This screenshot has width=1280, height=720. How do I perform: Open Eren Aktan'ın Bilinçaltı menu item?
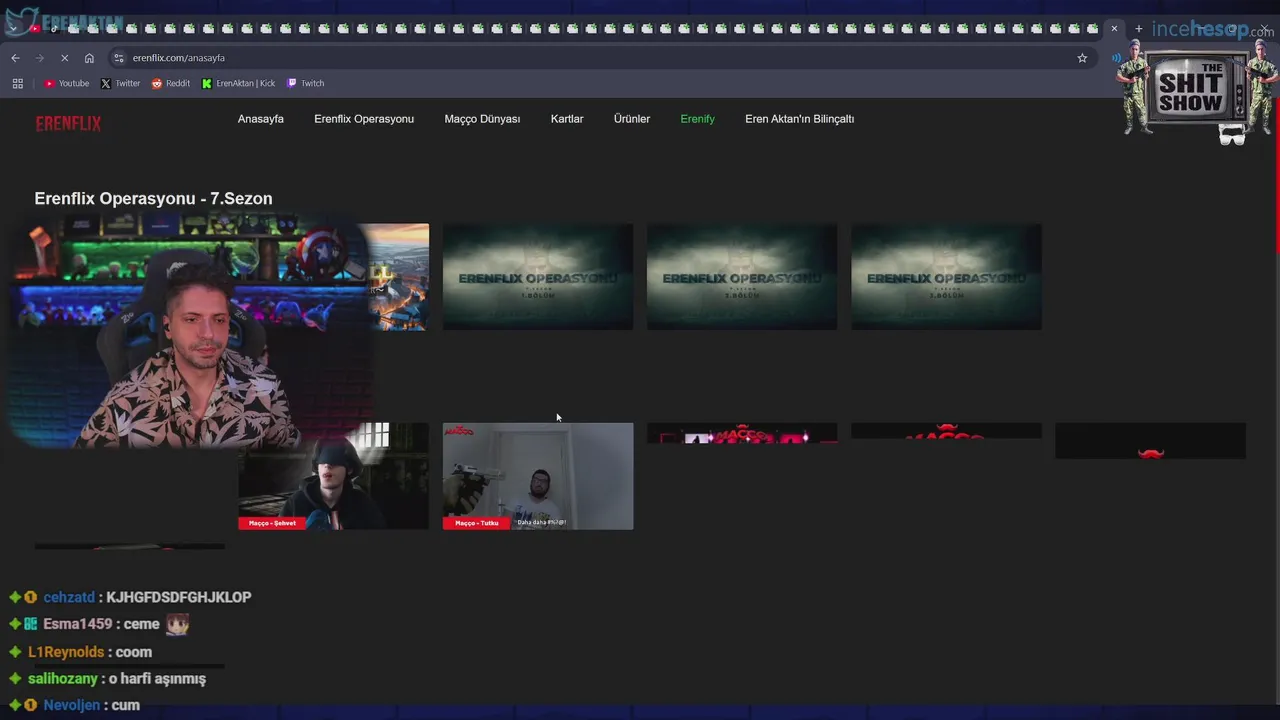pyautogui.click(x=799, y=119)
